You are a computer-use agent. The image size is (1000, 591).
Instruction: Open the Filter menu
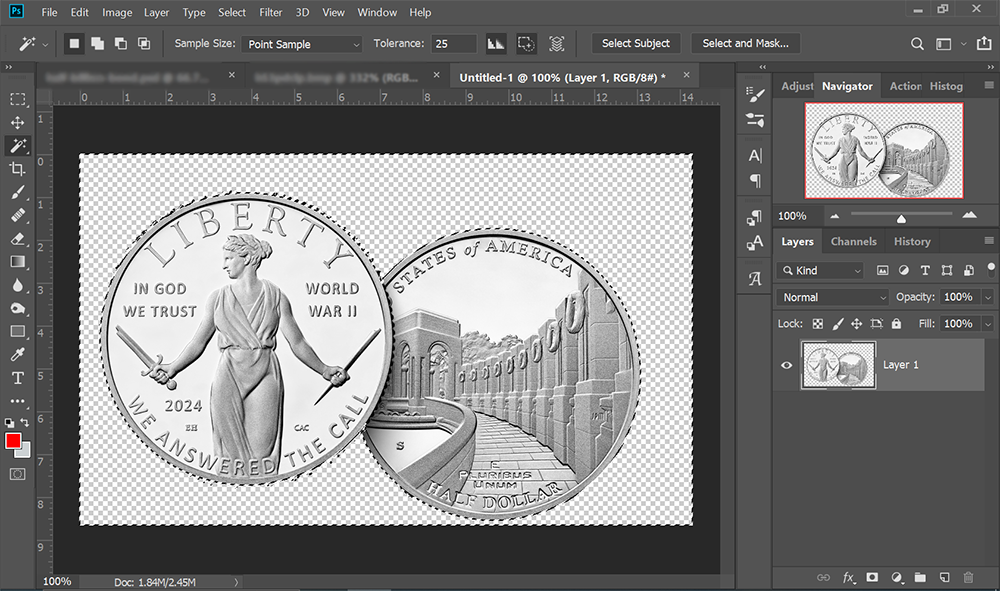pyautogui.click(x=270, y=12)
